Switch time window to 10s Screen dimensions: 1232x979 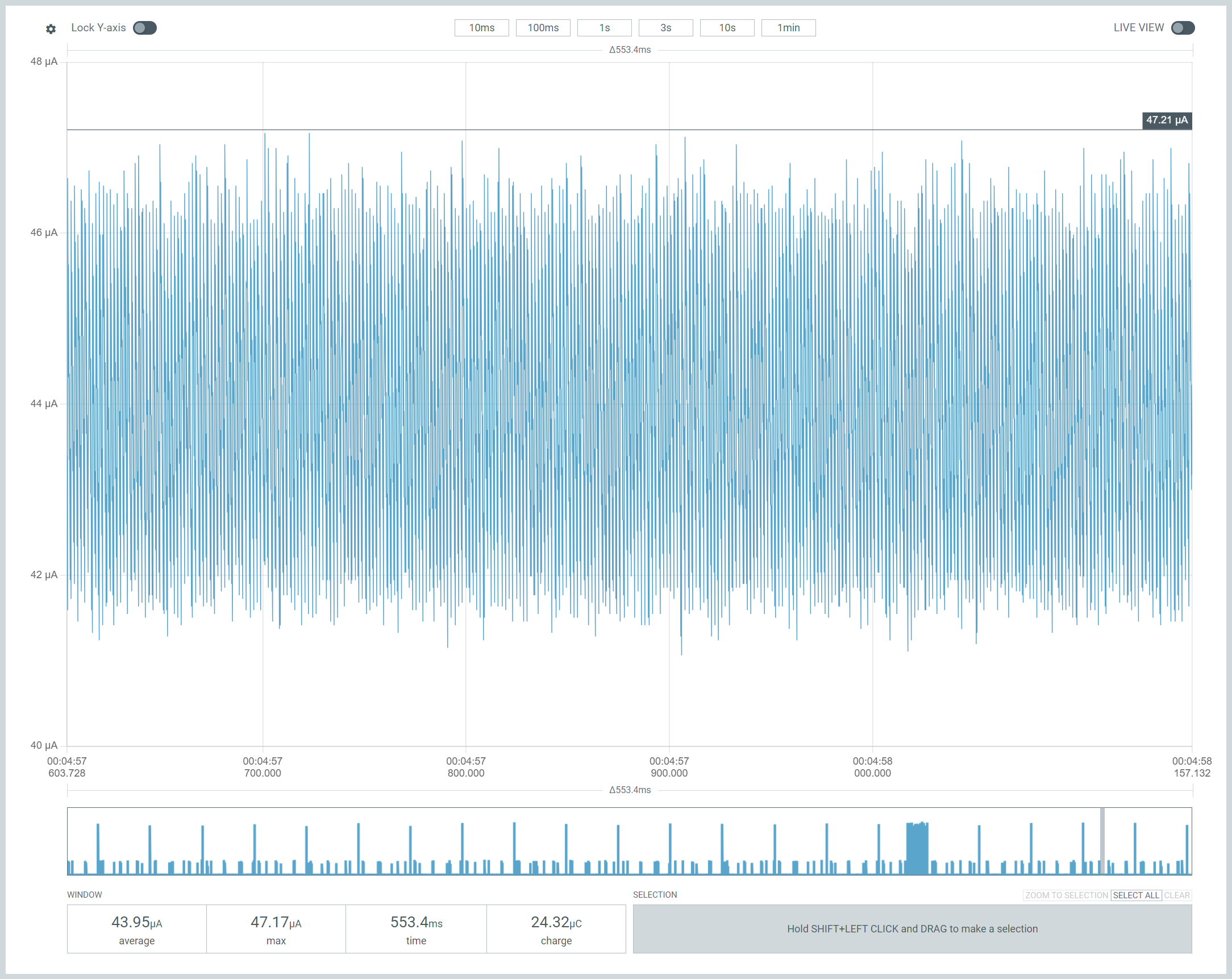(726, 28)
